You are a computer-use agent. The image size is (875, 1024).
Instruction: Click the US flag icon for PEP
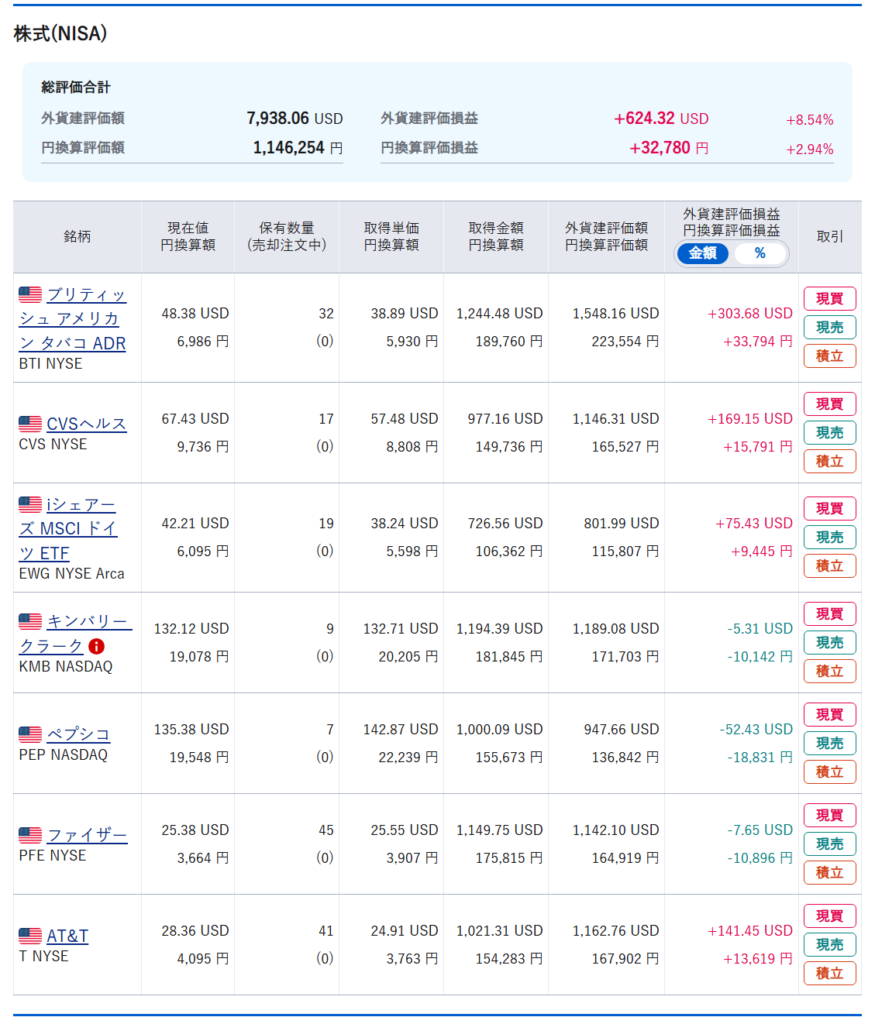coord(30,734)
